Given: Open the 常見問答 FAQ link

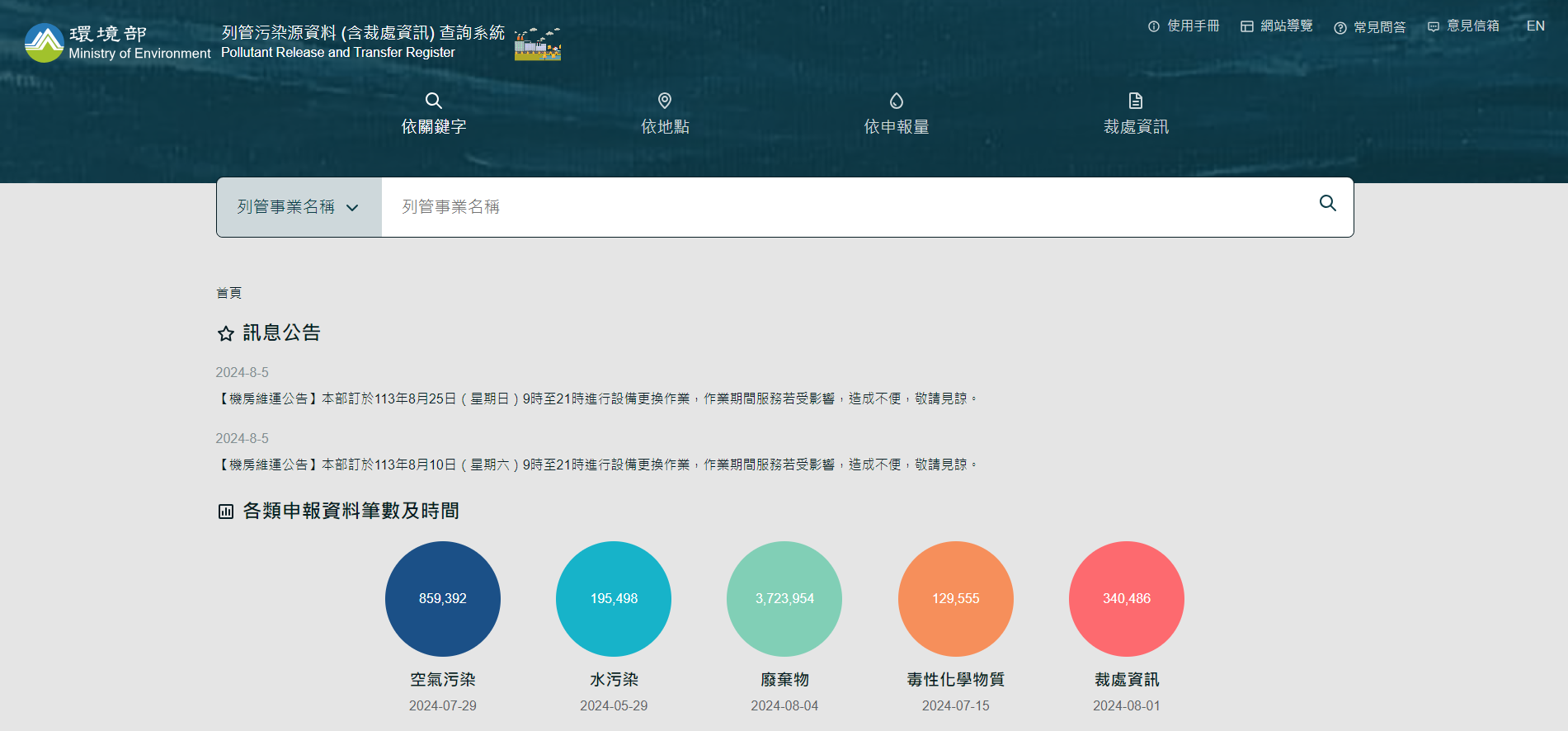Looking at the screenshot, I should (1370, 28).
